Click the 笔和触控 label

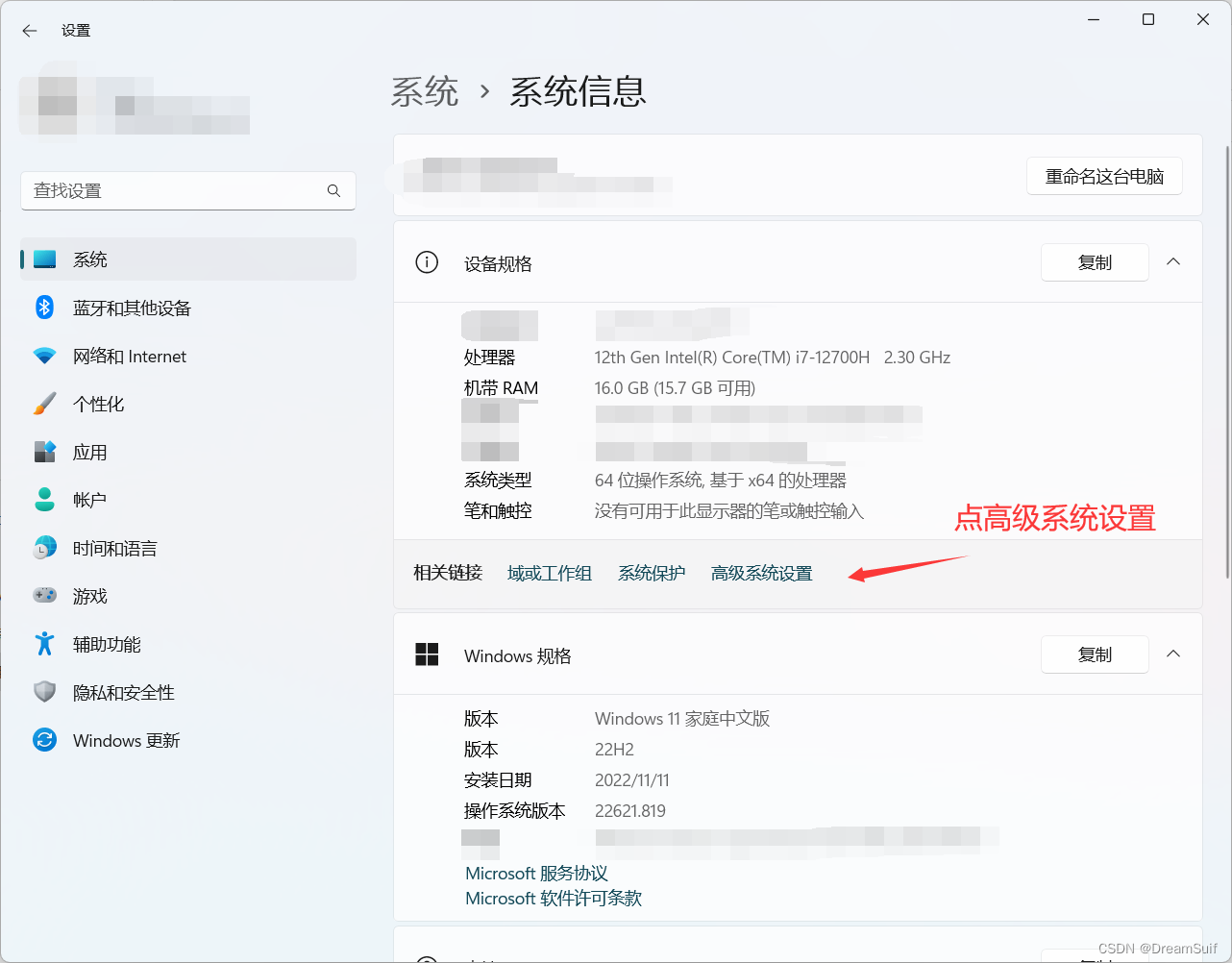coord(498,511)
